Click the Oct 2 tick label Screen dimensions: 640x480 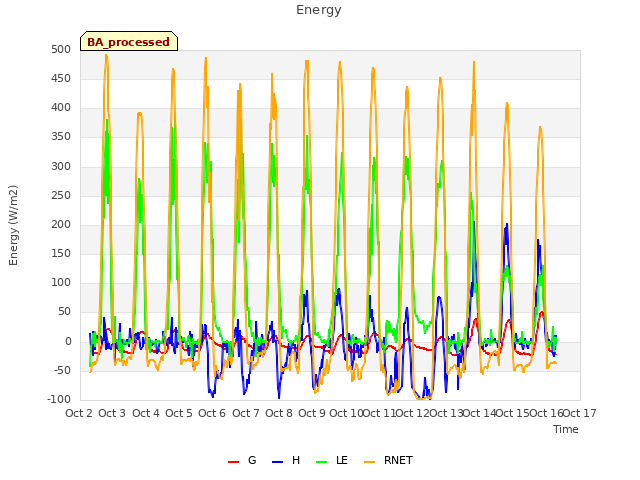click(79, 413)
